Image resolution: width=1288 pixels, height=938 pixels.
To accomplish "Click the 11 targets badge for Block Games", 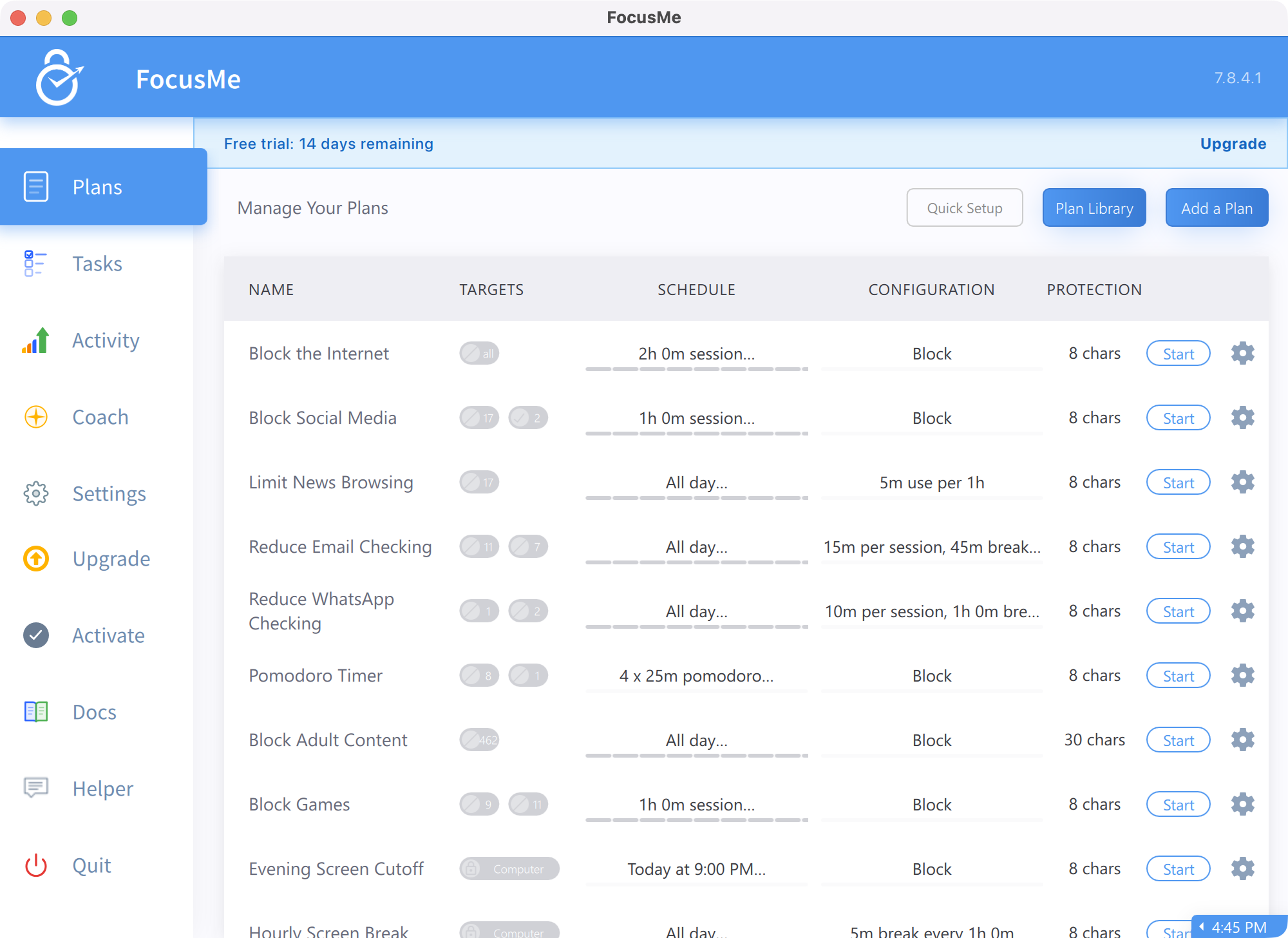I will tap(528, 804).
